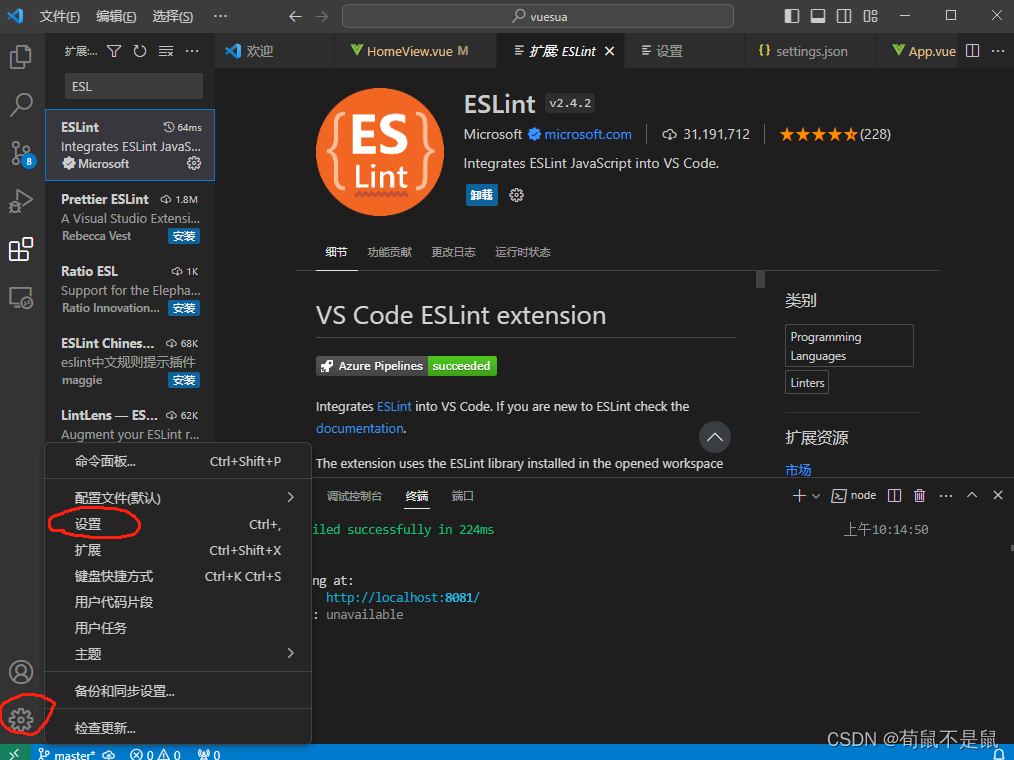The height and width of the screenshot is (760, 1014).
Task: Open the ESLint extension's manage gear in the list
Action: 194,163
